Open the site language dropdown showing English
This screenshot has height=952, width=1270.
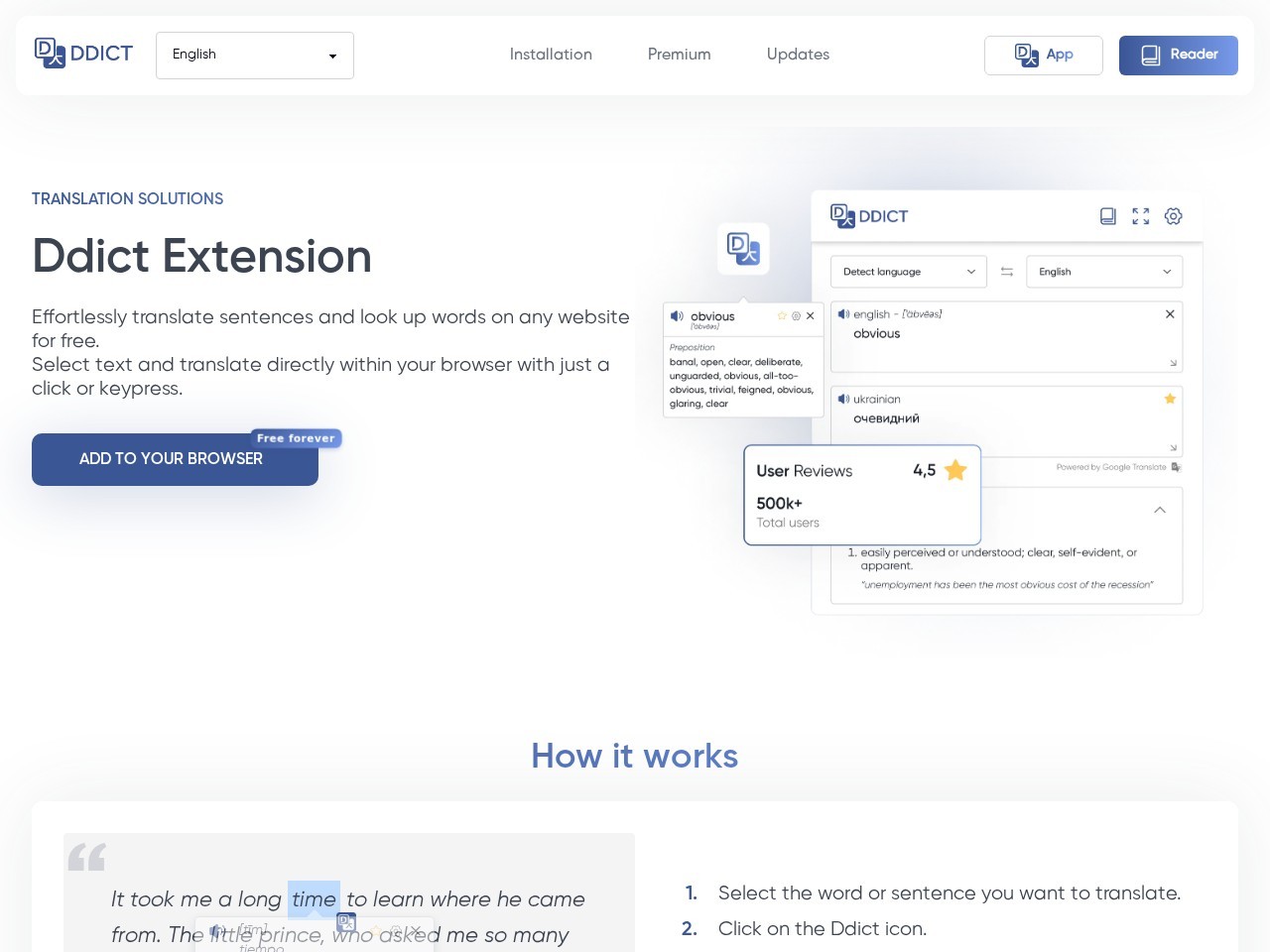pos(255,56)
